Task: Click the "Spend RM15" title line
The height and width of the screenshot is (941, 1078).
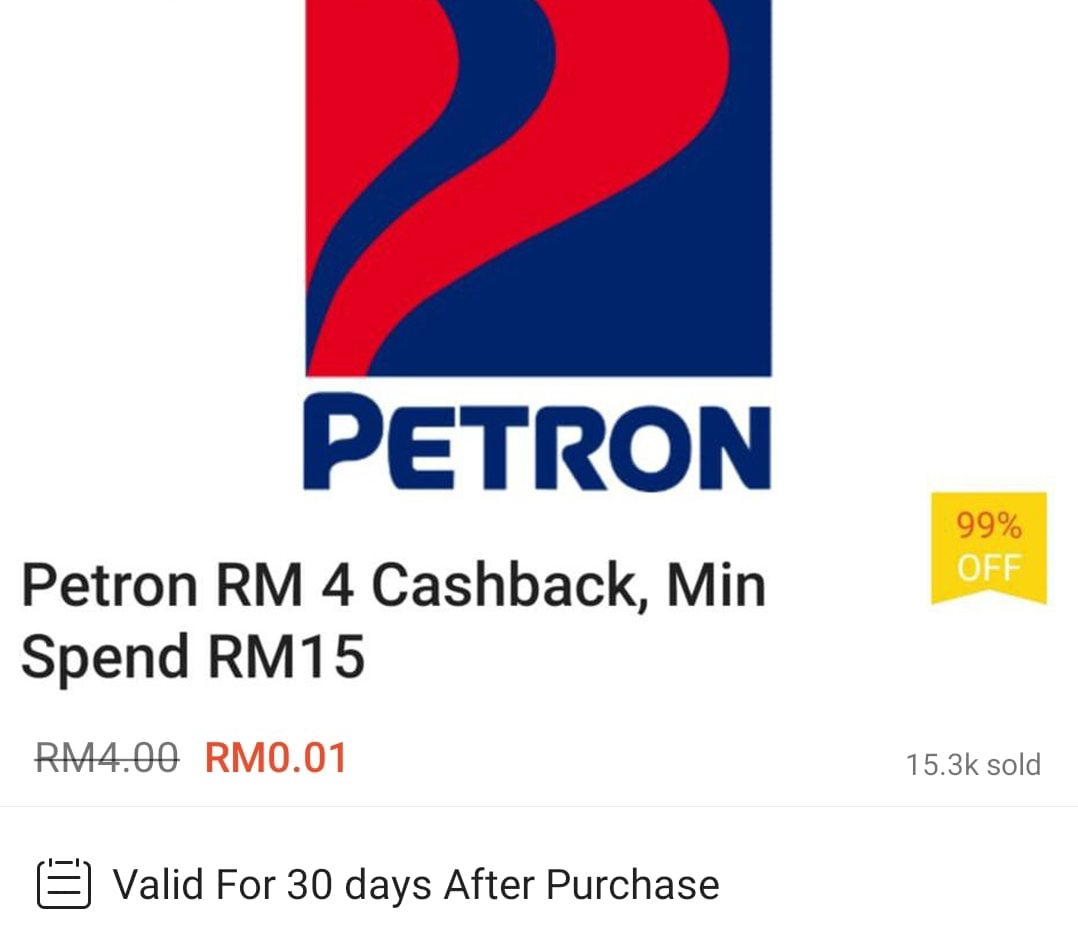Action: (x=193, y=657)
